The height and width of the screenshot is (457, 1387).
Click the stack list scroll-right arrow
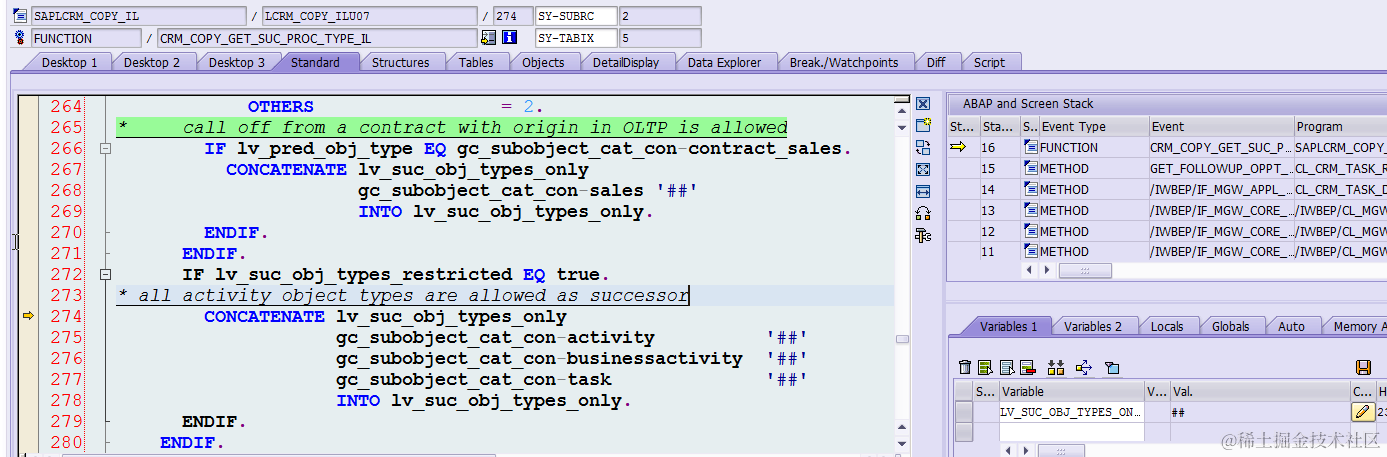1047,270
